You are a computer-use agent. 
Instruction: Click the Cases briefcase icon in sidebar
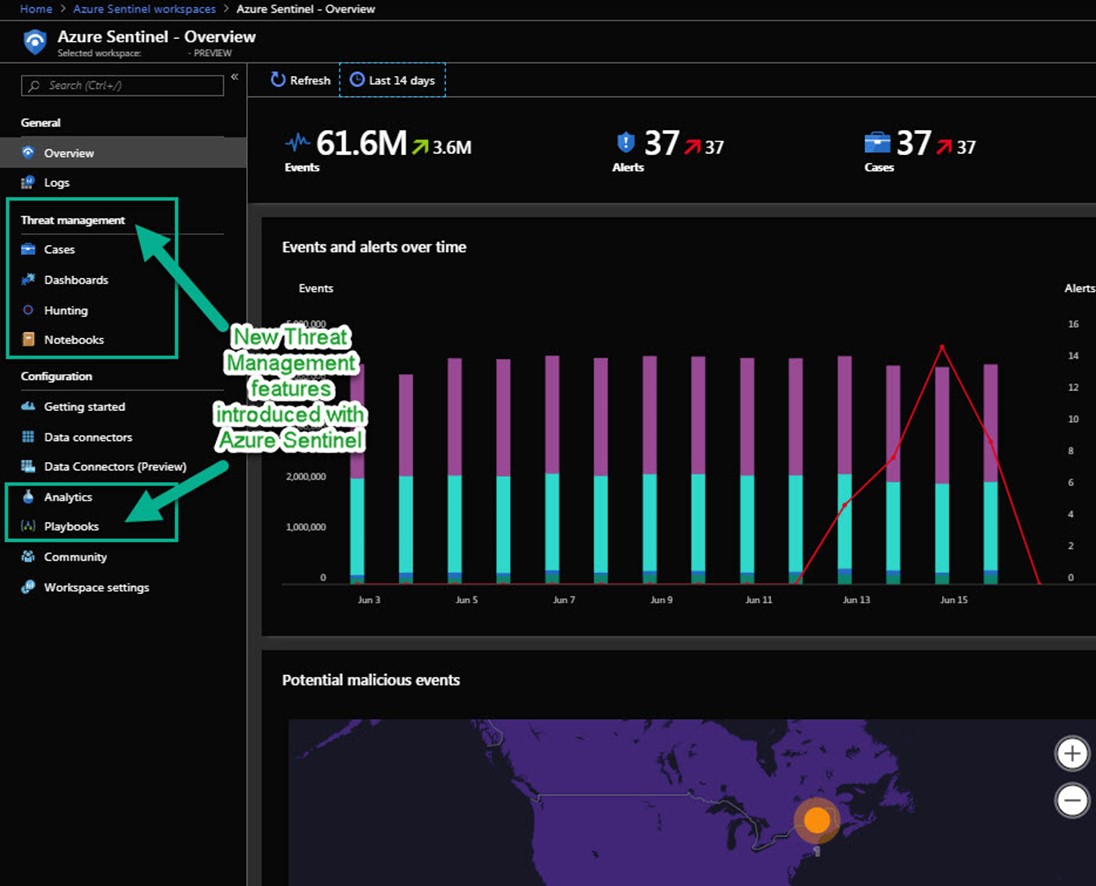coord(28,250)
